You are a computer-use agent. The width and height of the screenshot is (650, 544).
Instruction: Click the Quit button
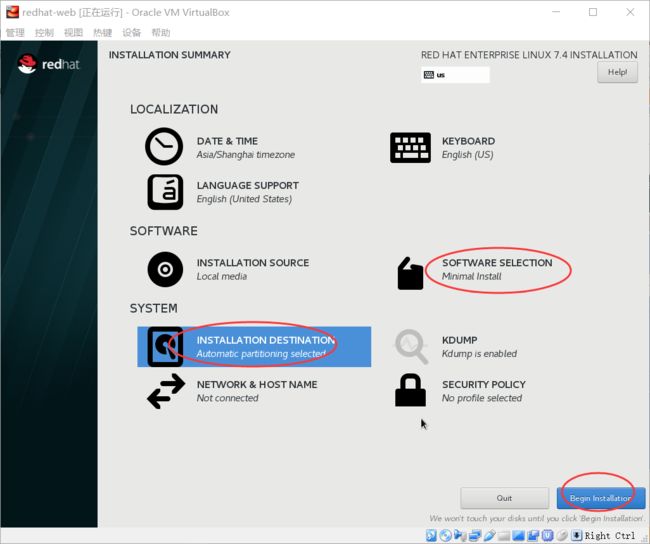(504, 498)
